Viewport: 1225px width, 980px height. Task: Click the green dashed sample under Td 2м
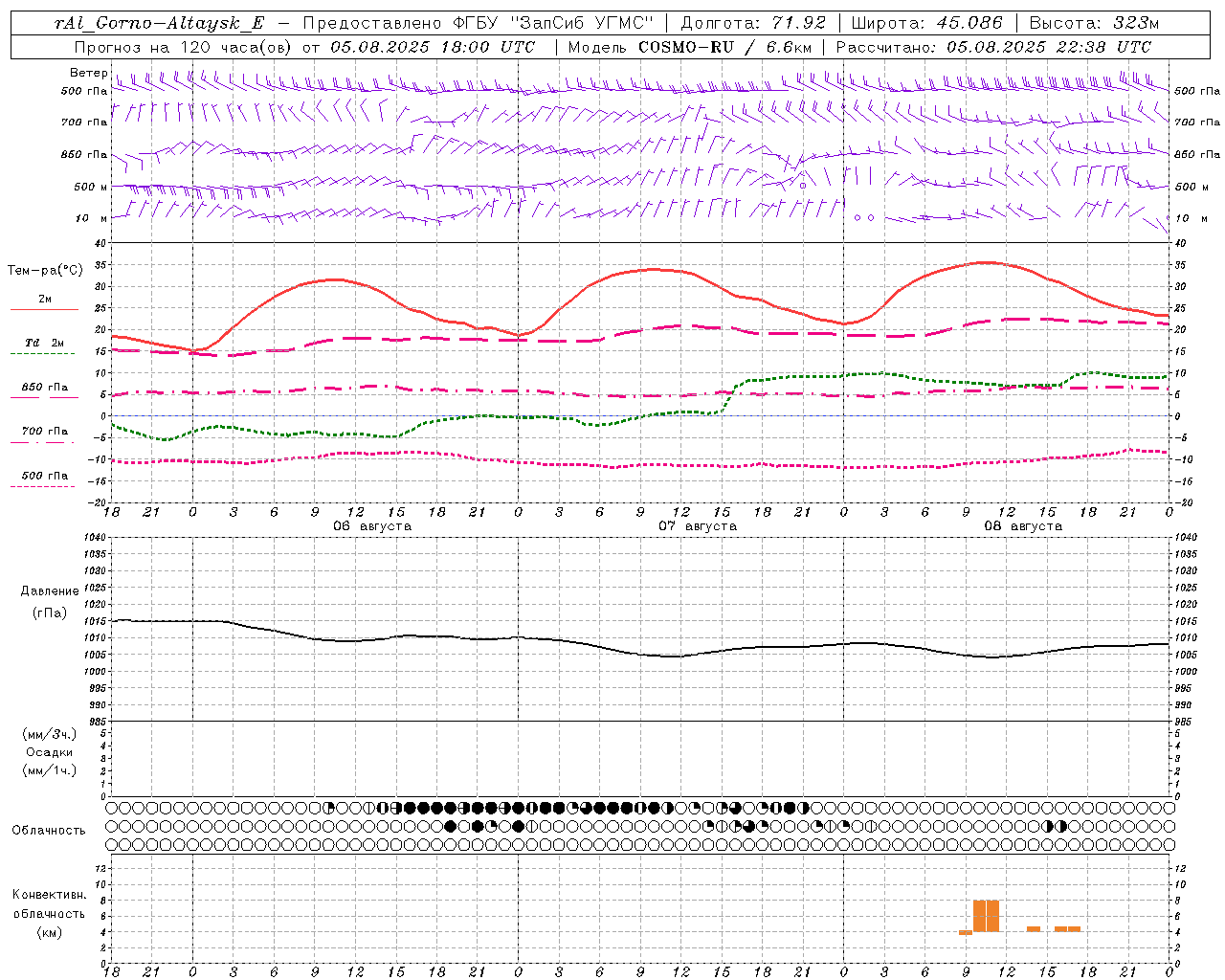[42, 354]
